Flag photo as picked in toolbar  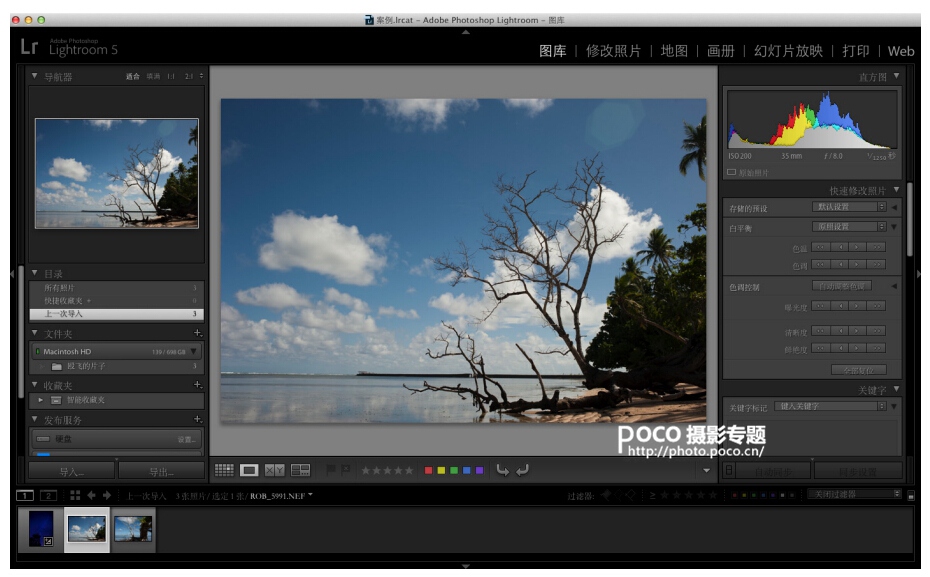(x=331, y=470)
